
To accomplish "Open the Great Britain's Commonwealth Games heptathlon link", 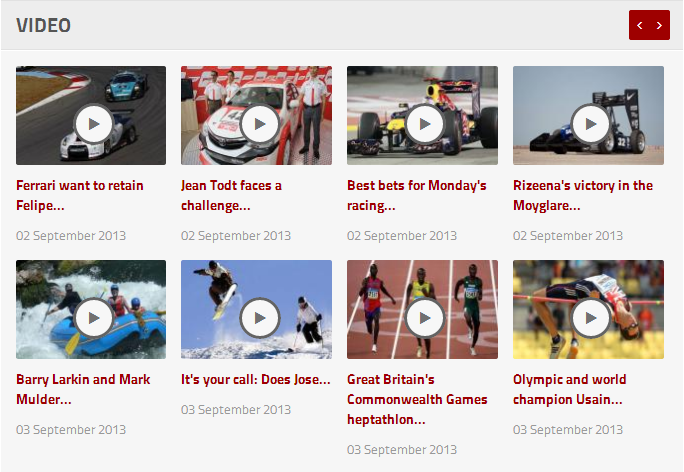I will 417,399.
